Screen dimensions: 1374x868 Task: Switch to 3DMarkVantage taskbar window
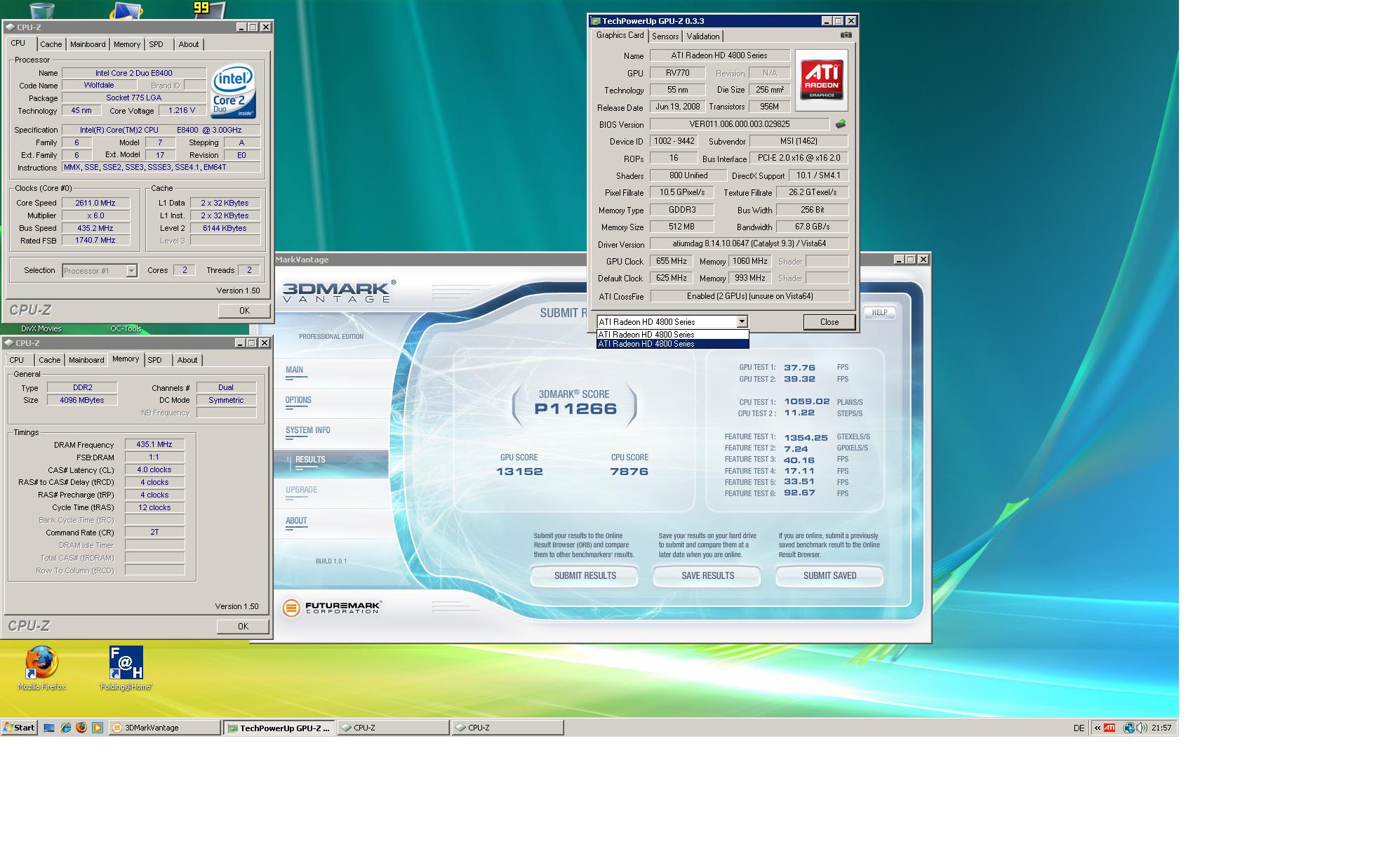165,728
